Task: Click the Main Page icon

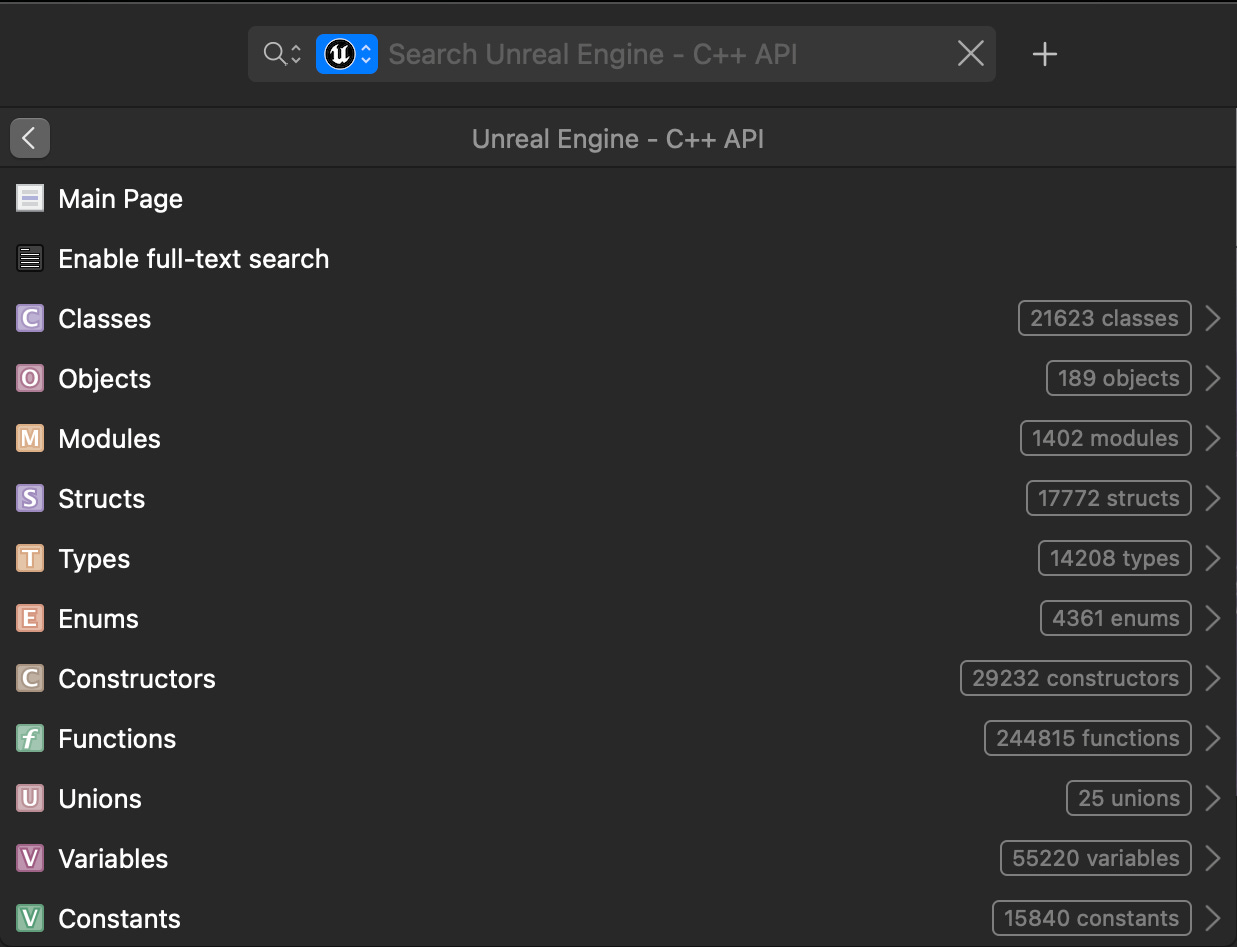Action: click(30, 199)
